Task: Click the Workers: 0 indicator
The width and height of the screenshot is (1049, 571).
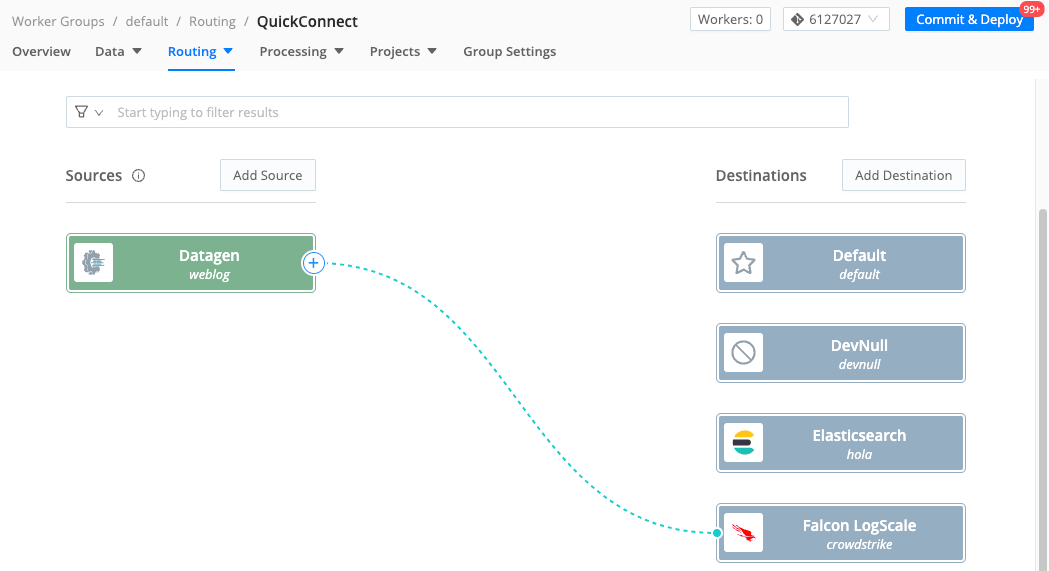Action: tap(731, 19)
